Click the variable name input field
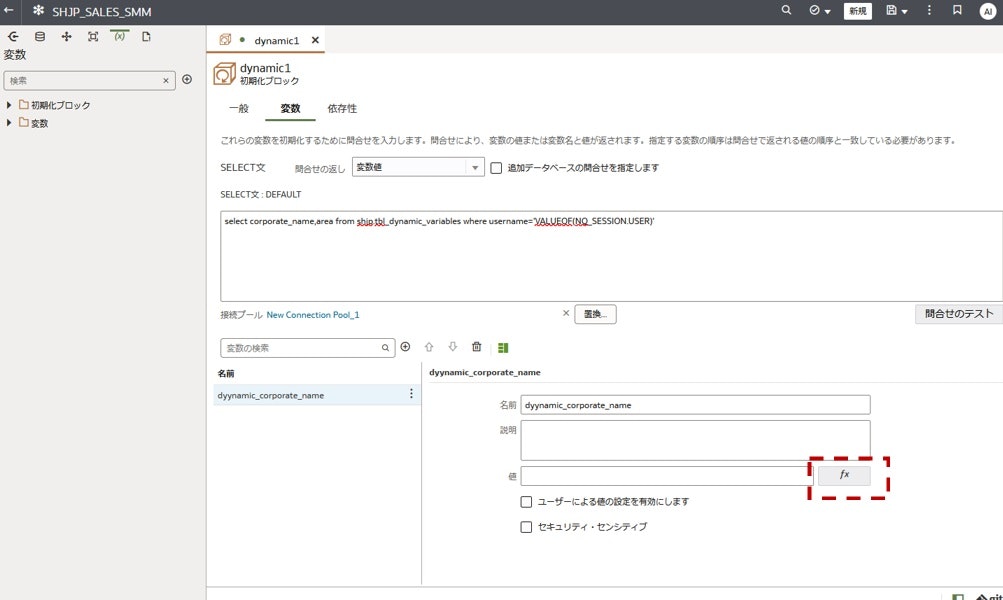 (695, 405)
